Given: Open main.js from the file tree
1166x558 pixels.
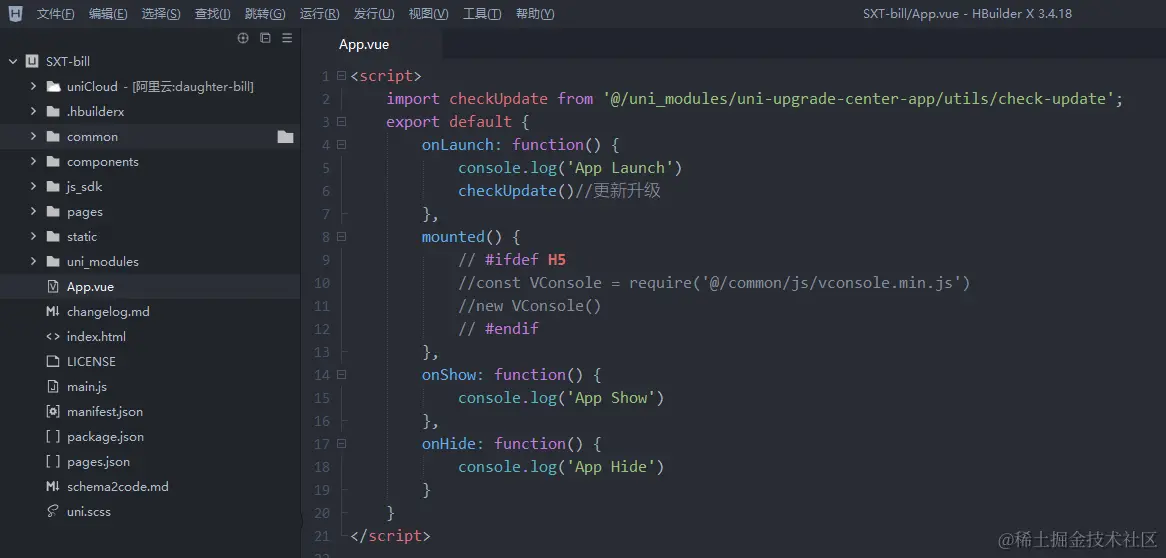Looking at the screenshot, I should (87, 386).
